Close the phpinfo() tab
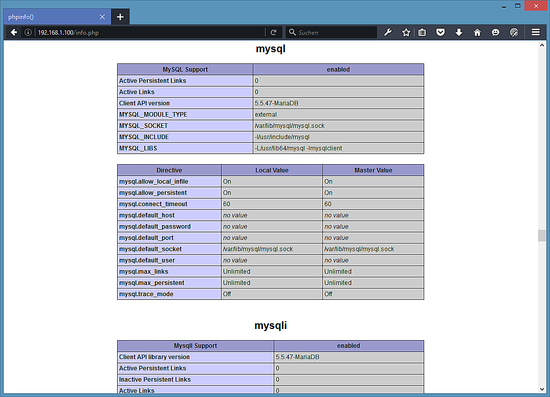The image size is (550, 397). point(102,17)
